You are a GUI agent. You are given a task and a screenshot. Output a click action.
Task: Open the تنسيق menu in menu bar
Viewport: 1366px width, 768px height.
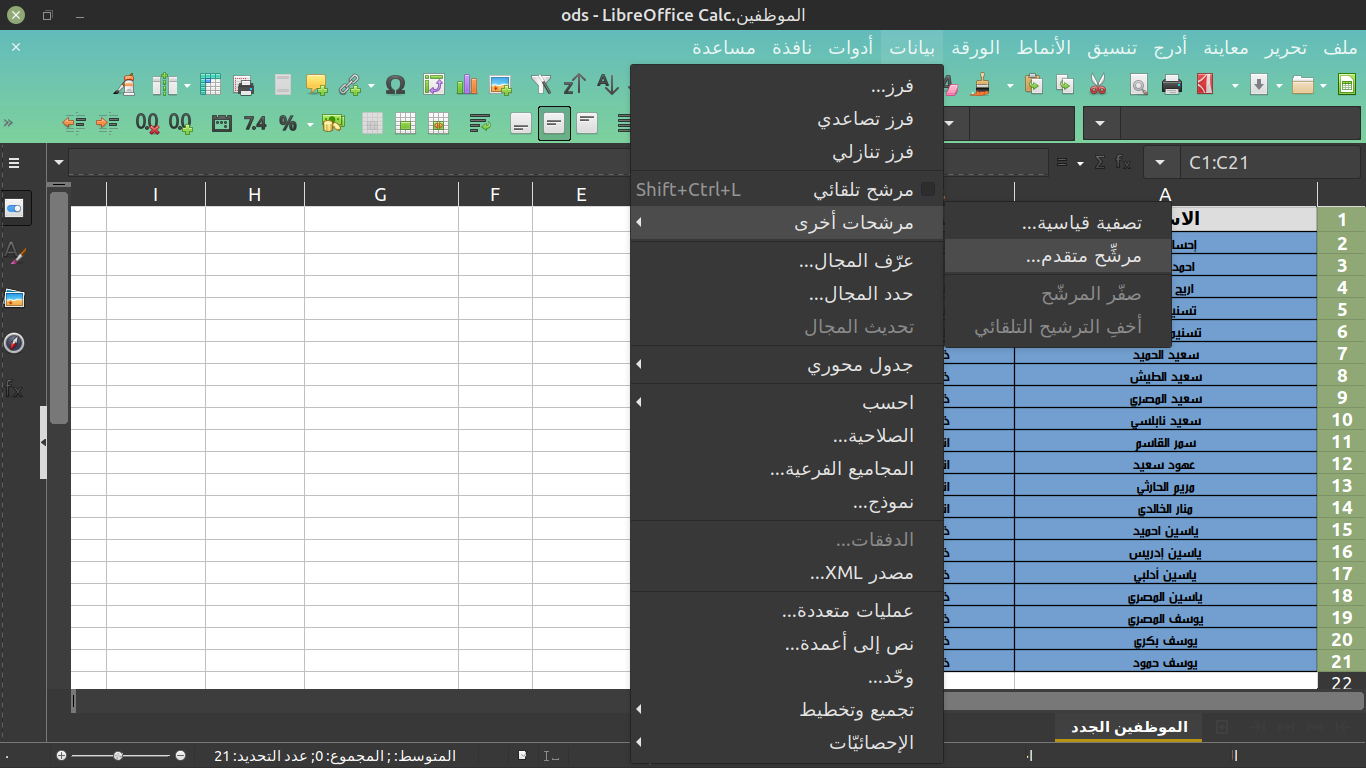(1110, 48)
